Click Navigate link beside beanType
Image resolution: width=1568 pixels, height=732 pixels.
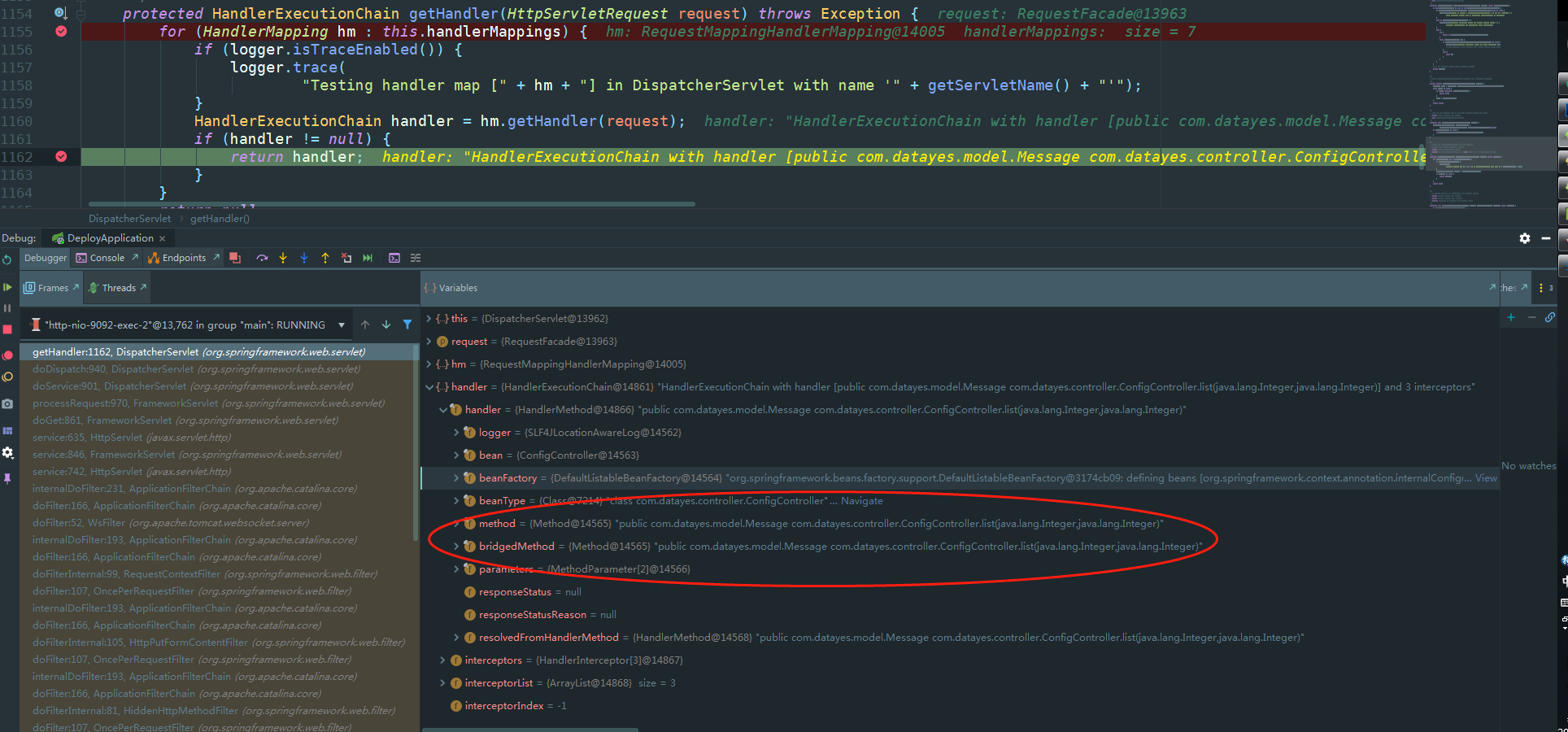[861, 501]
